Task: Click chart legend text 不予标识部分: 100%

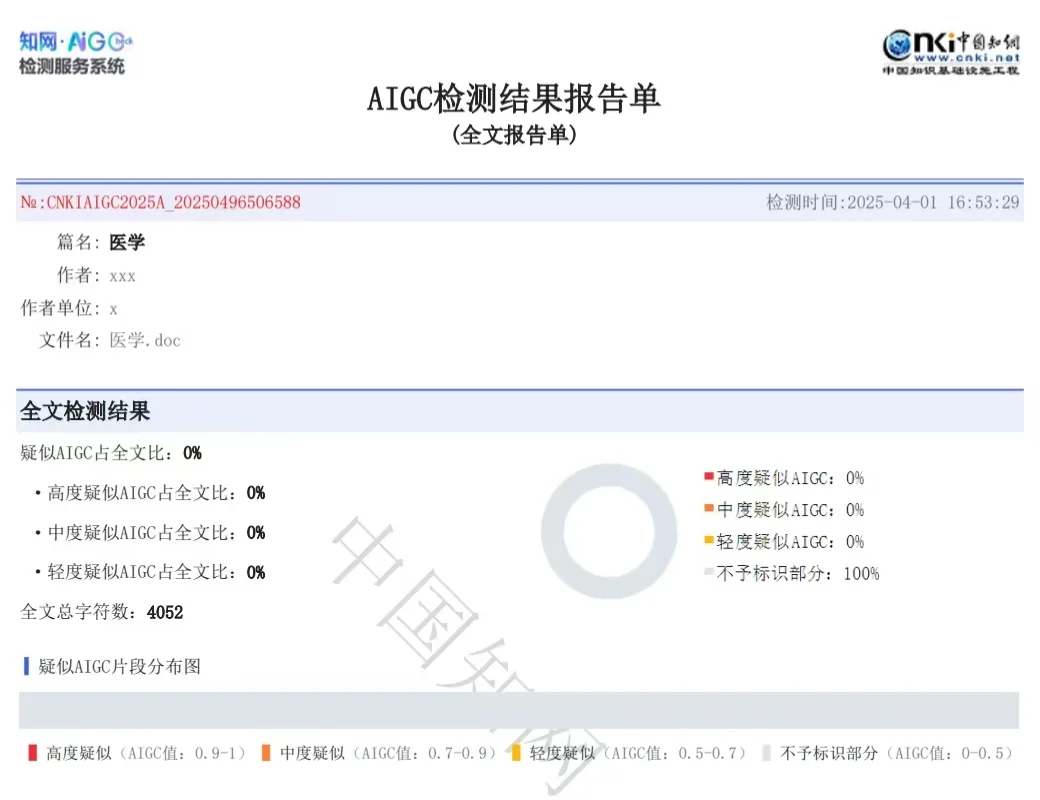Action: (x=798, y=574)
